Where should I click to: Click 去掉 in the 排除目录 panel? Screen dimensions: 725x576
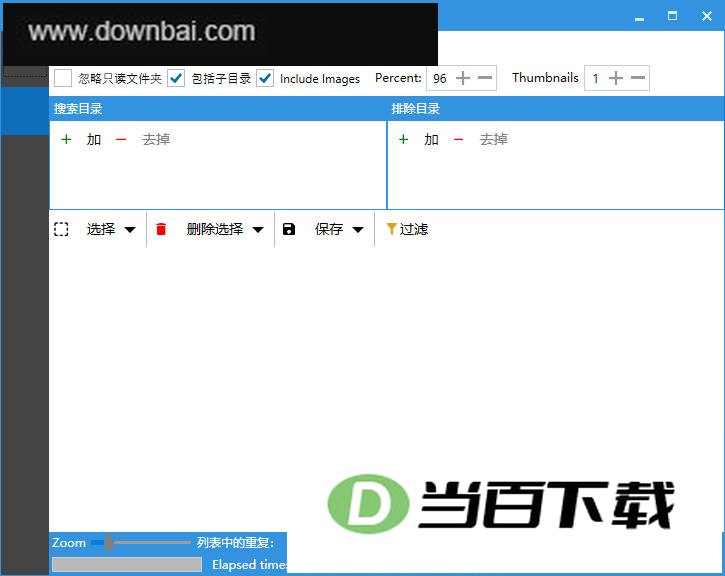pyautogui.click(x=494, y=139)
